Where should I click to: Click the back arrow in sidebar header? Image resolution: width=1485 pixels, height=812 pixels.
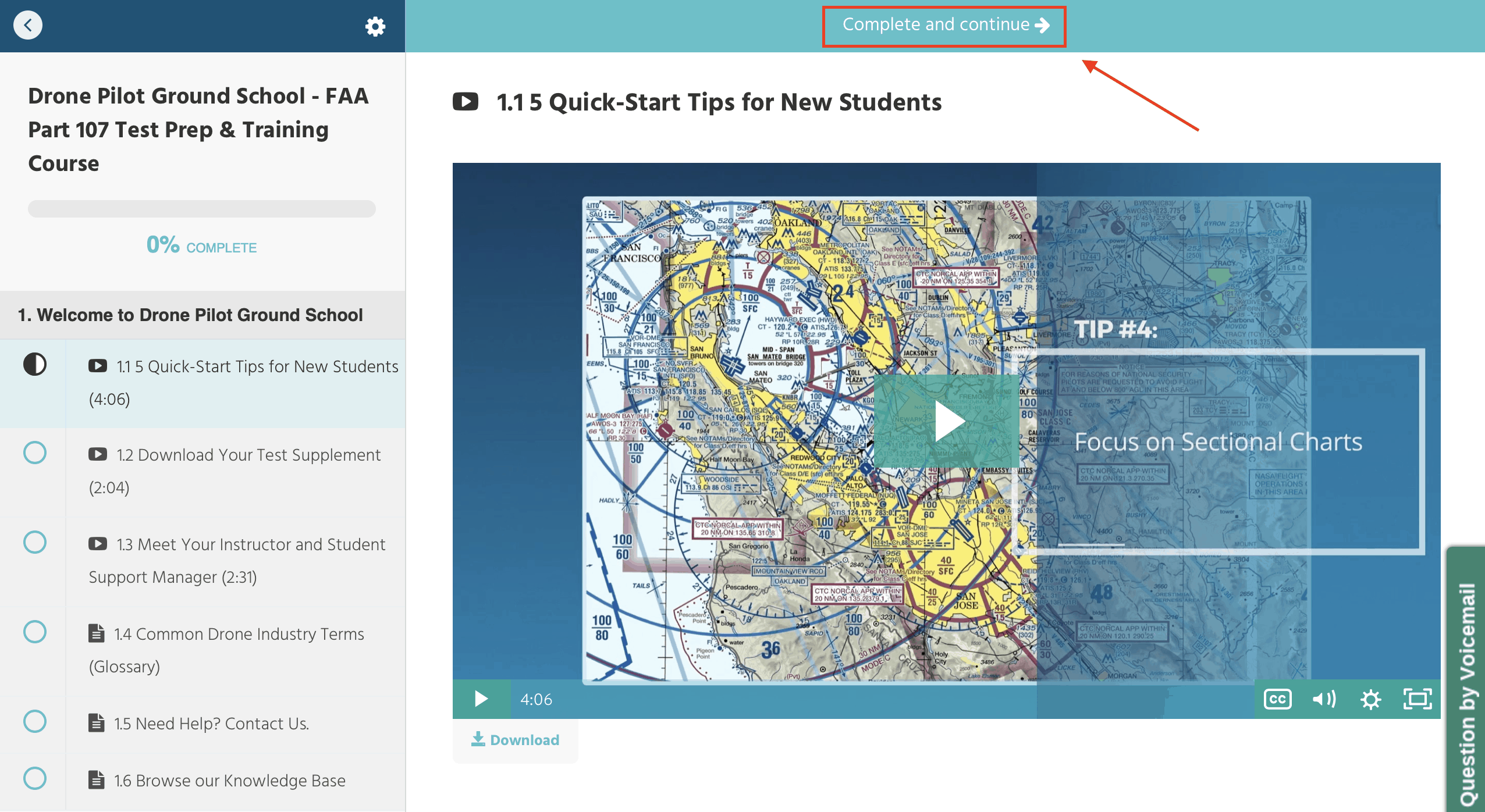(x=27, y=26)
